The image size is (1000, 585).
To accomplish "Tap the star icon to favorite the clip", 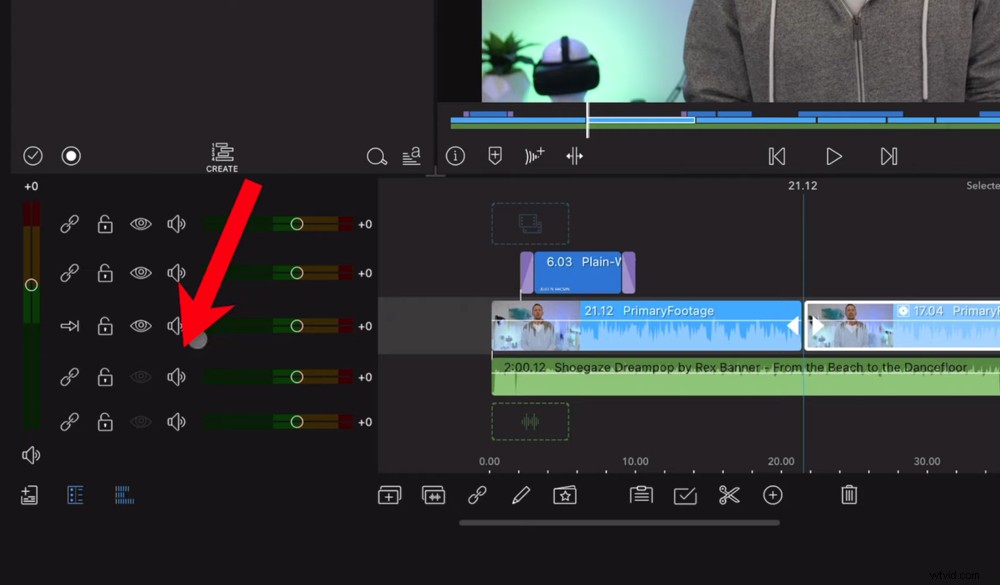I will click(x=565, y=495).
